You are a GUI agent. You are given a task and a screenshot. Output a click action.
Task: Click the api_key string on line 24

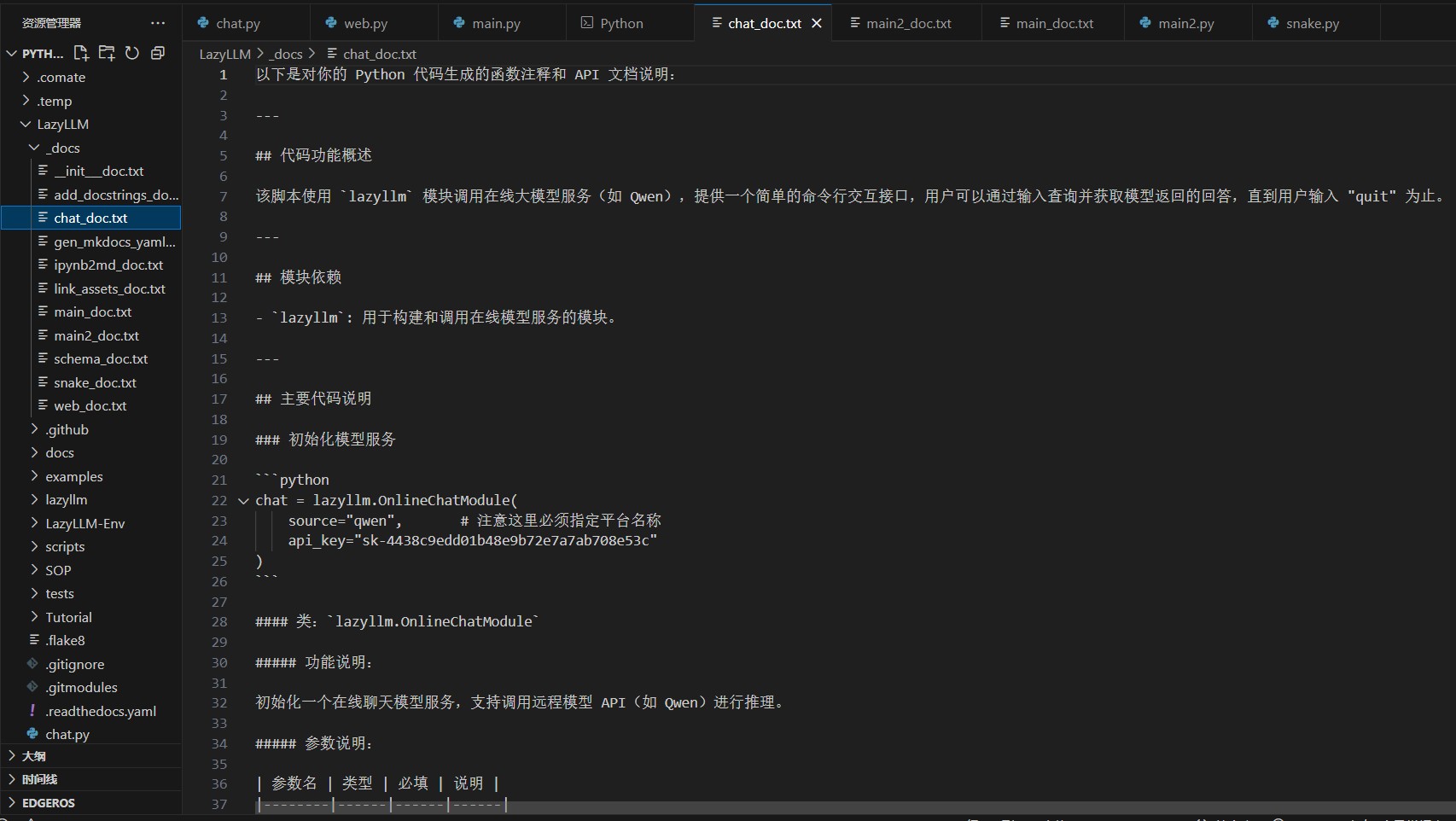click(509, 540)
